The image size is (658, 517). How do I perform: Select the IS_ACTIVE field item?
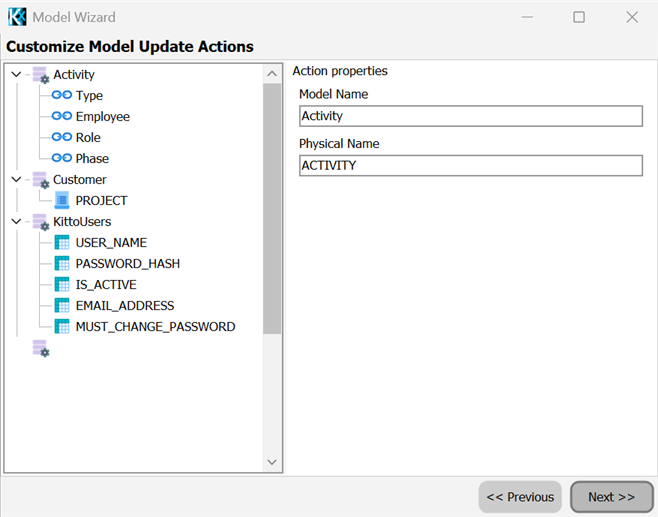(x=106, y=285)
